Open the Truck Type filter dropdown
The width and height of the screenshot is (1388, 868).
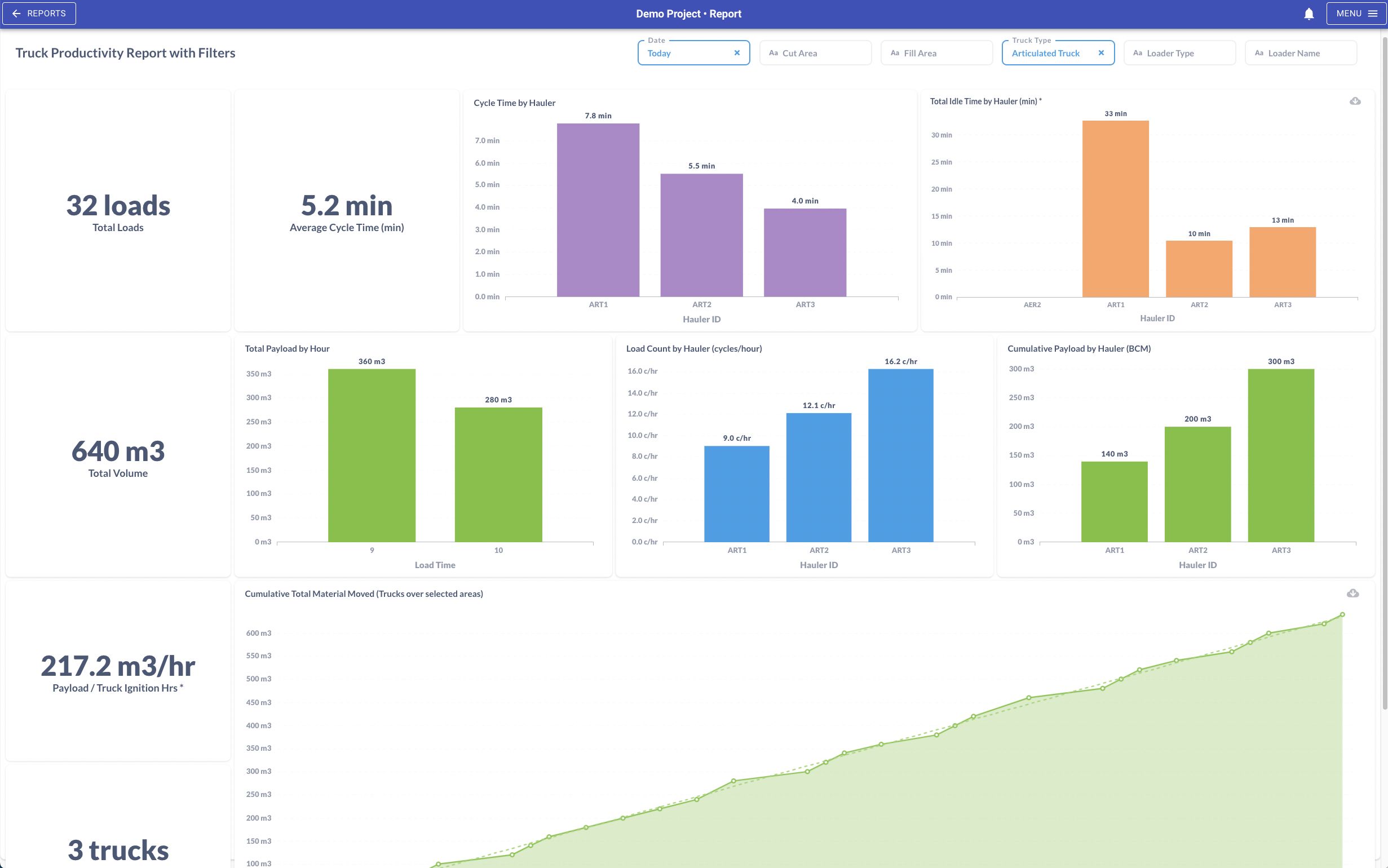(x=1058, y=53)
